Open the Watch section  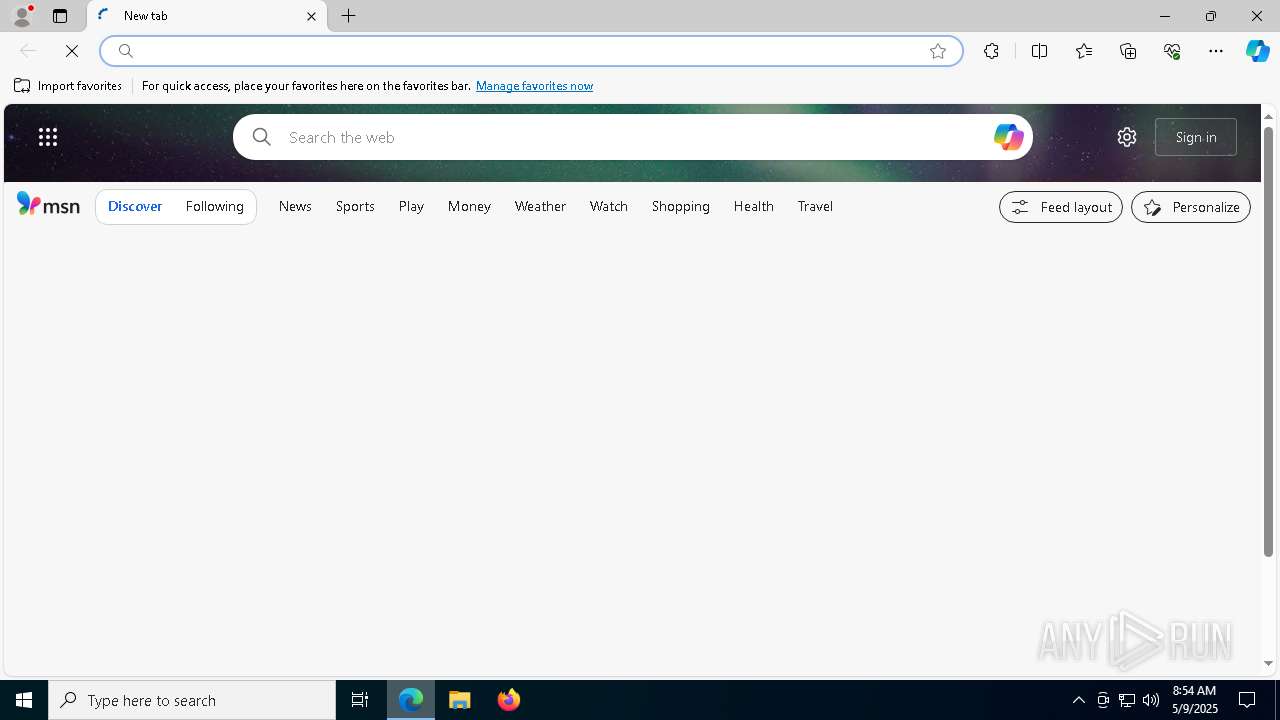pyautogui.click(x=609, y=206)
